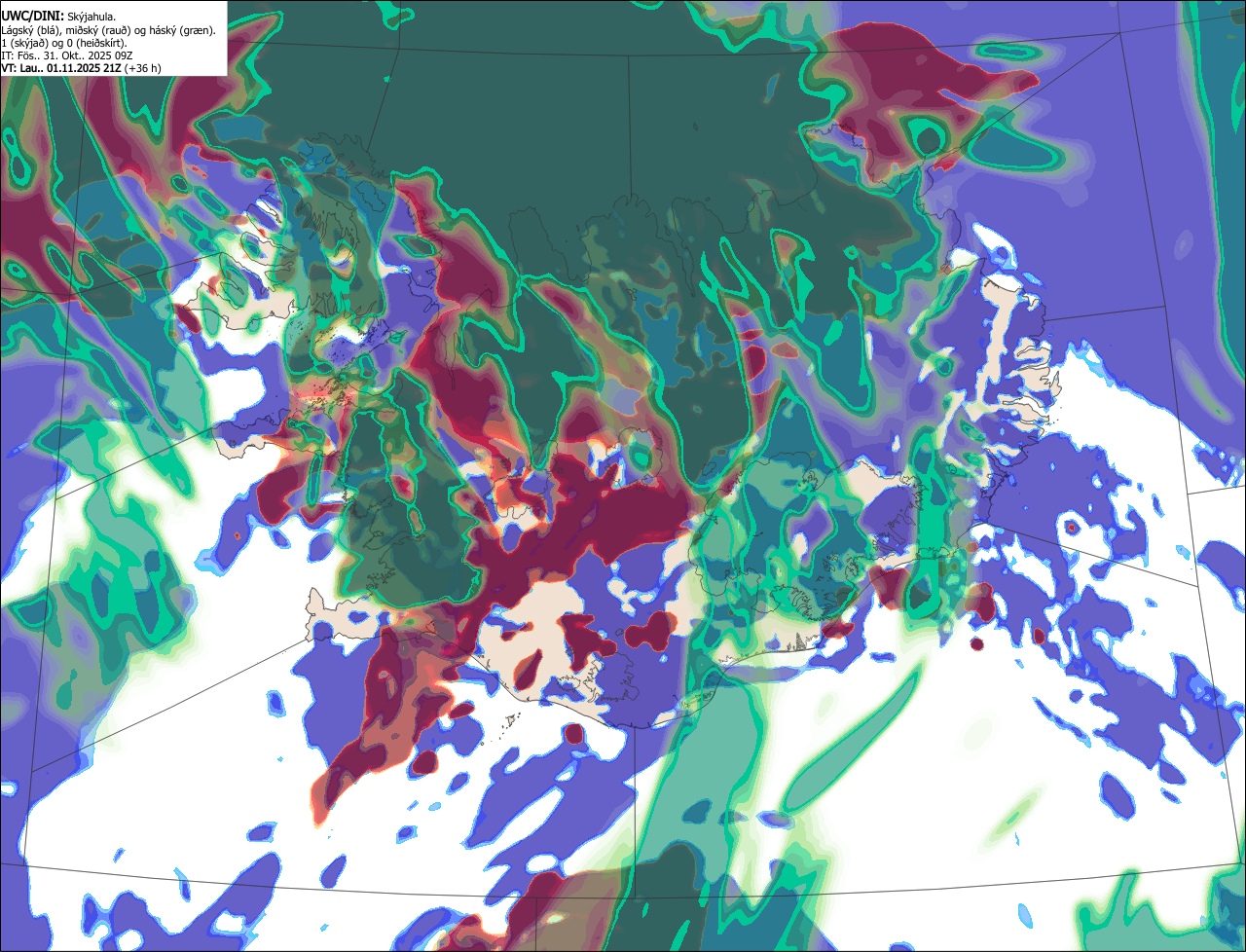Click the 'UWC/DINI: Skýjahula.' title text
This screenshot has height=952, width=1246.
(58, 16)
